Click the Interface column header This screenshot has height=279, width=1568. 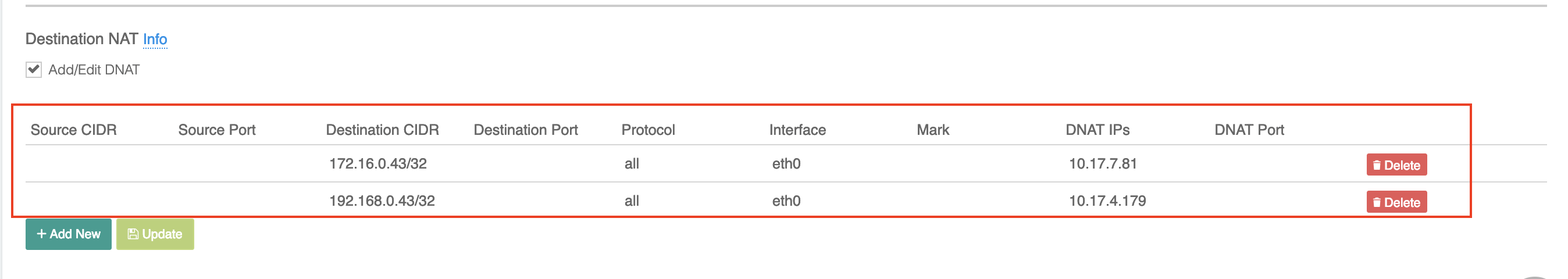click(797, 130)
